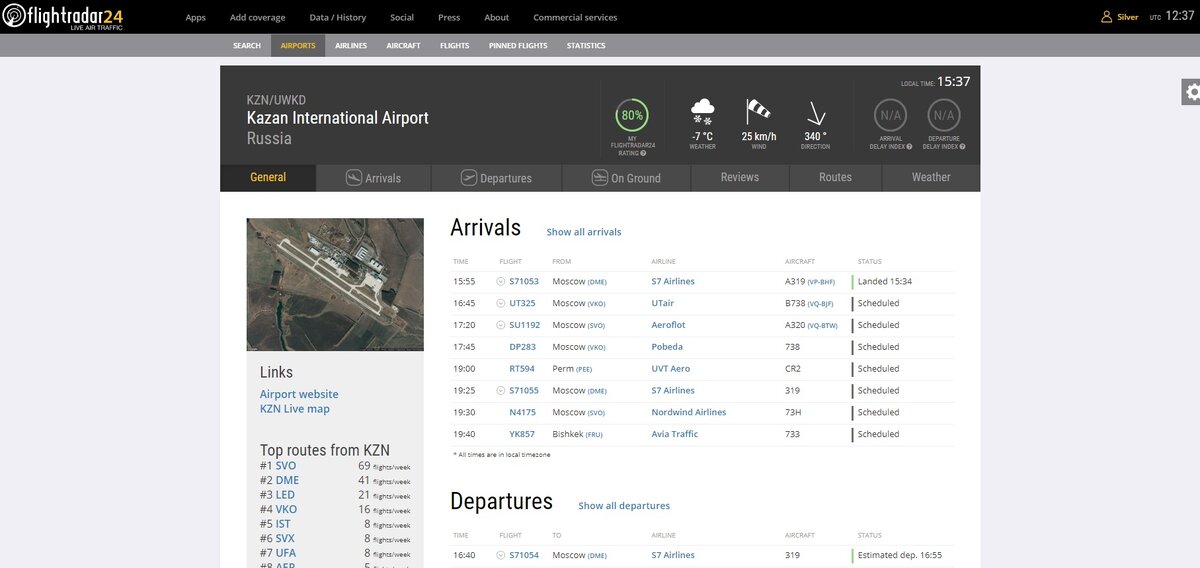This screenshot has width=1200, height=568.
Task: Switch to the On Ground tab
Action: click(x=626, y=178)
